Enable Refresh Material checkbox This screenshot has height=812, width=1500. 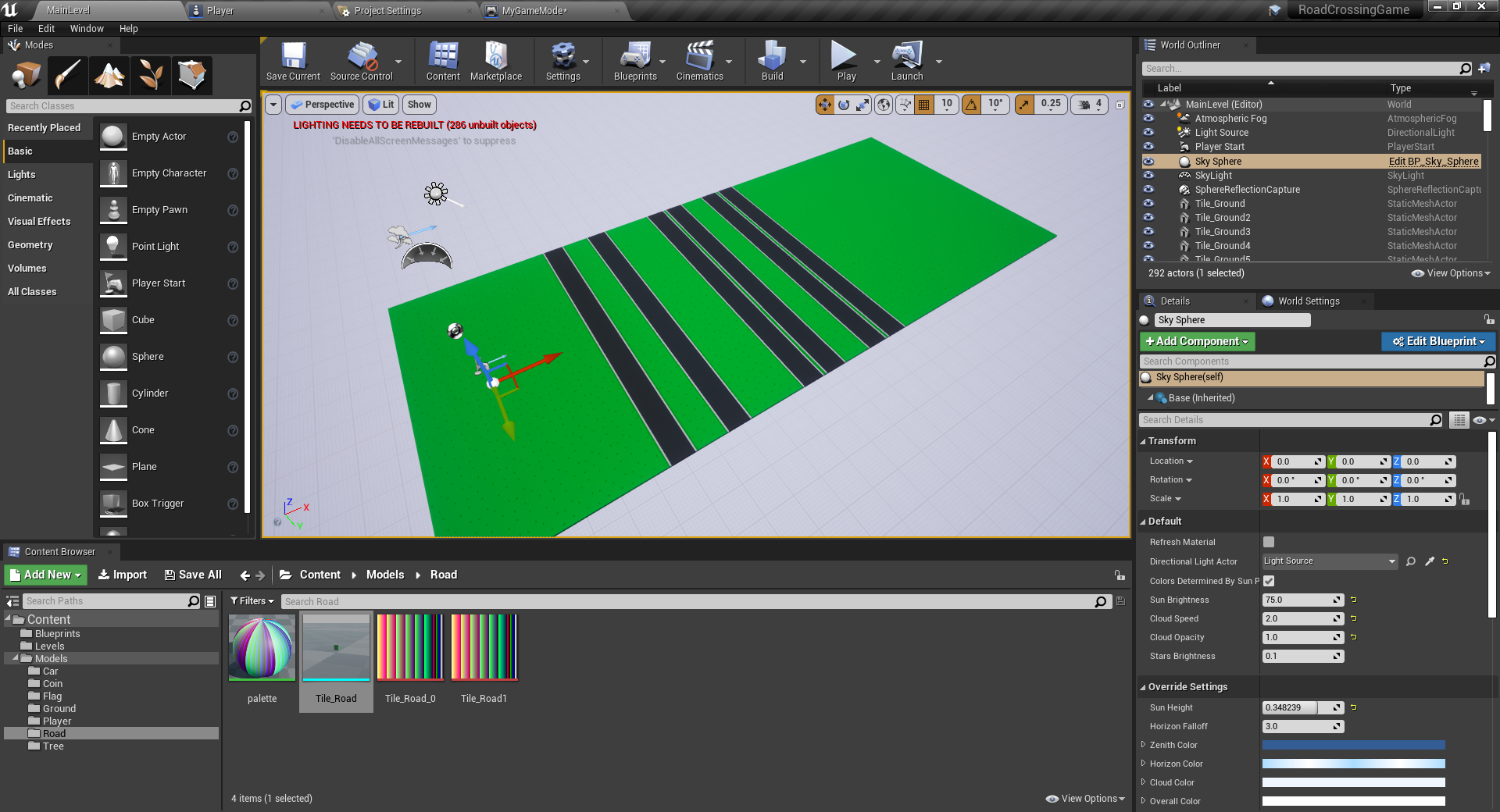point(1269,542)
